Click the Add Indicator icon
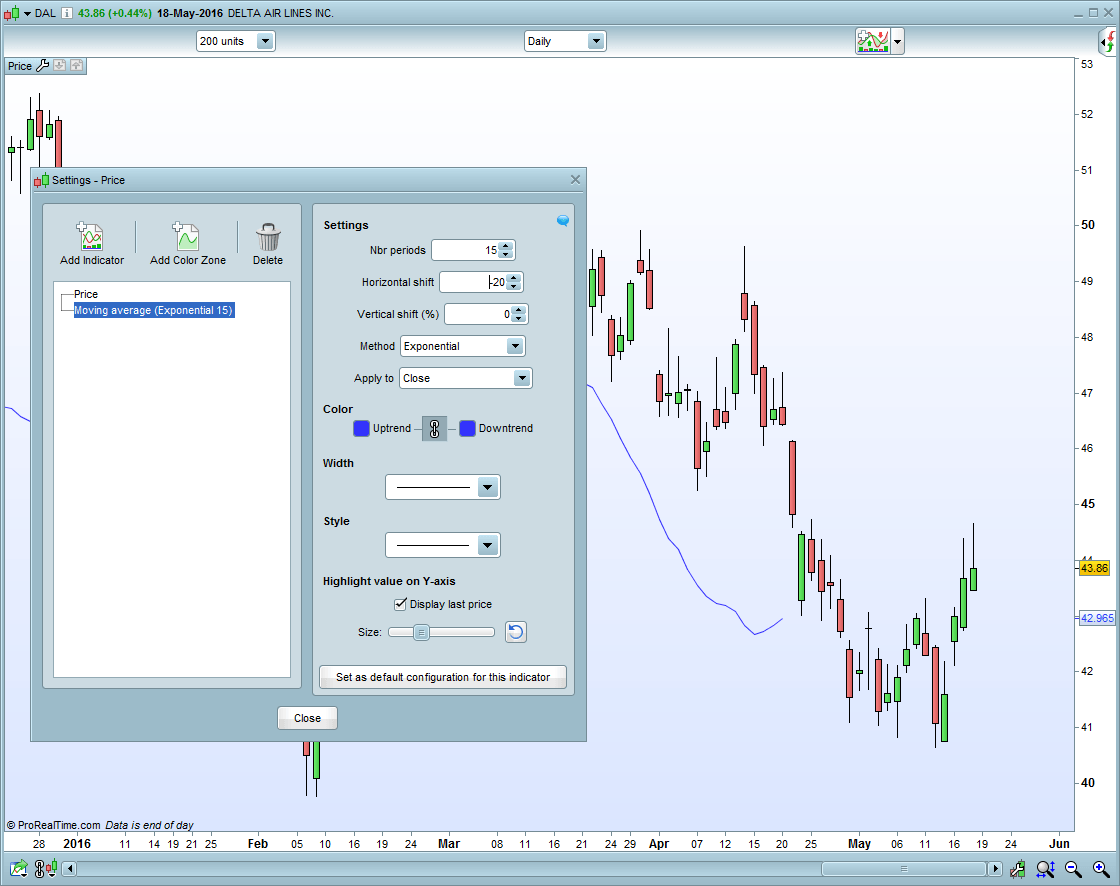 [x=91, y=237]
